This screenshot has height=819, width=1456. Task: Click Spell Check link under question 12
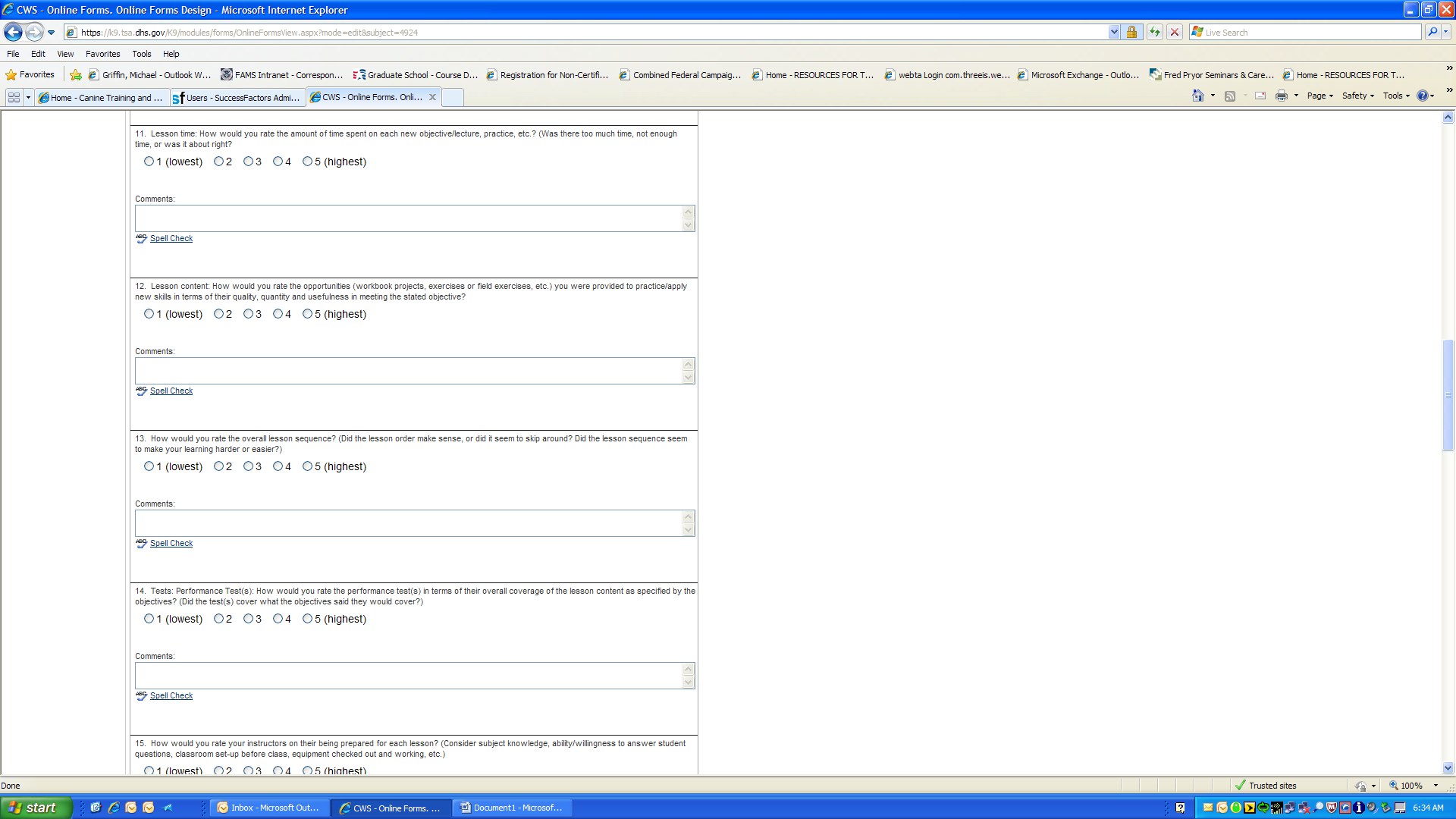pyautogui.click(x=171, y=391)
